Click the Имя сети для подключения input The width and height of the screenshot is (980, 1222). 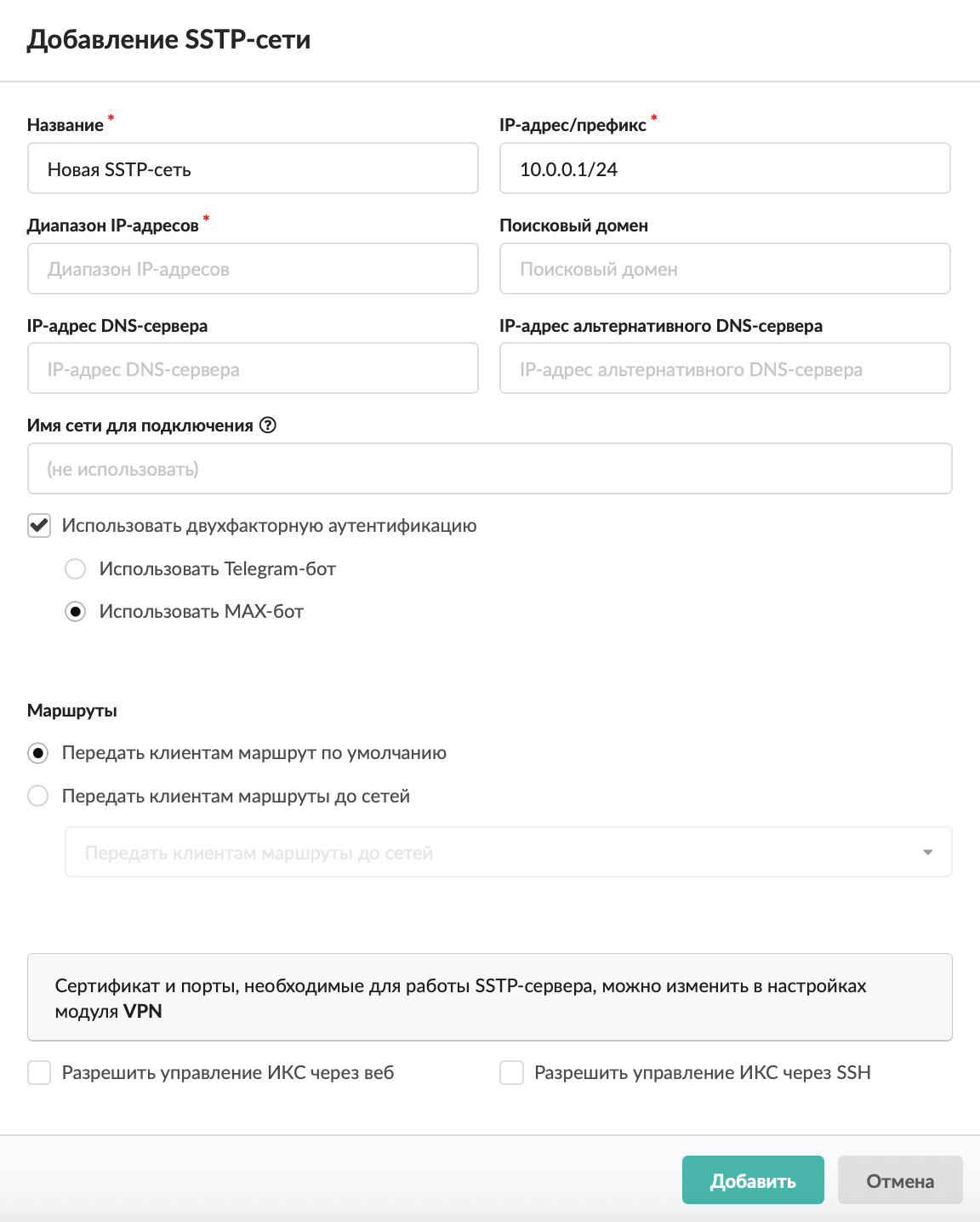(490, 468)
